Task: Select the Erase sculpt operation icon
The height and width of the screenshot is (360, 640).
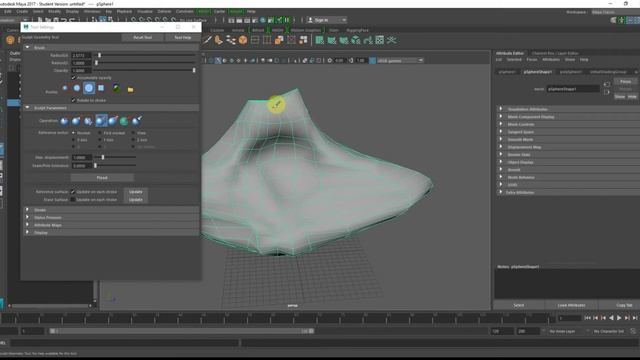Action: [x=136, y=121]
